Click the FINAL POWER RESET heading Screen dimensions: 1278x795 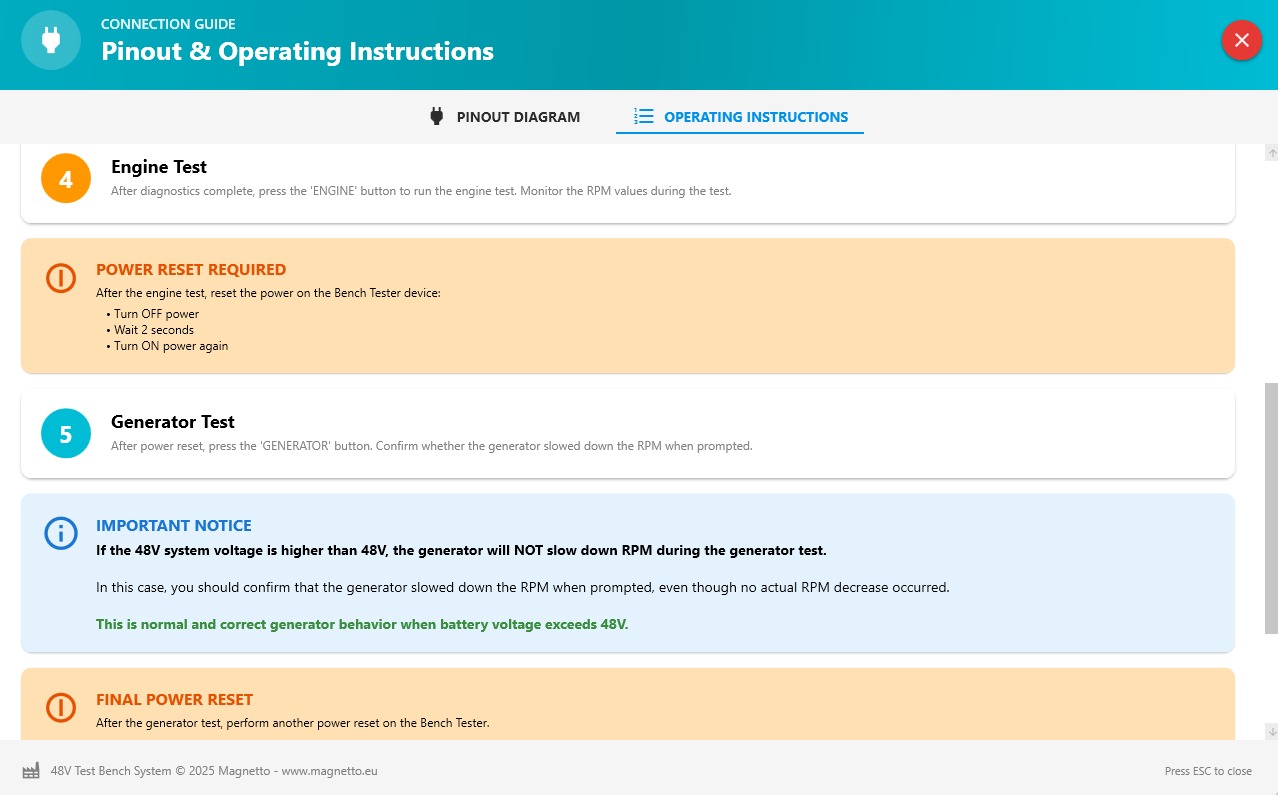pyautogui.click(x=174, y=700)
